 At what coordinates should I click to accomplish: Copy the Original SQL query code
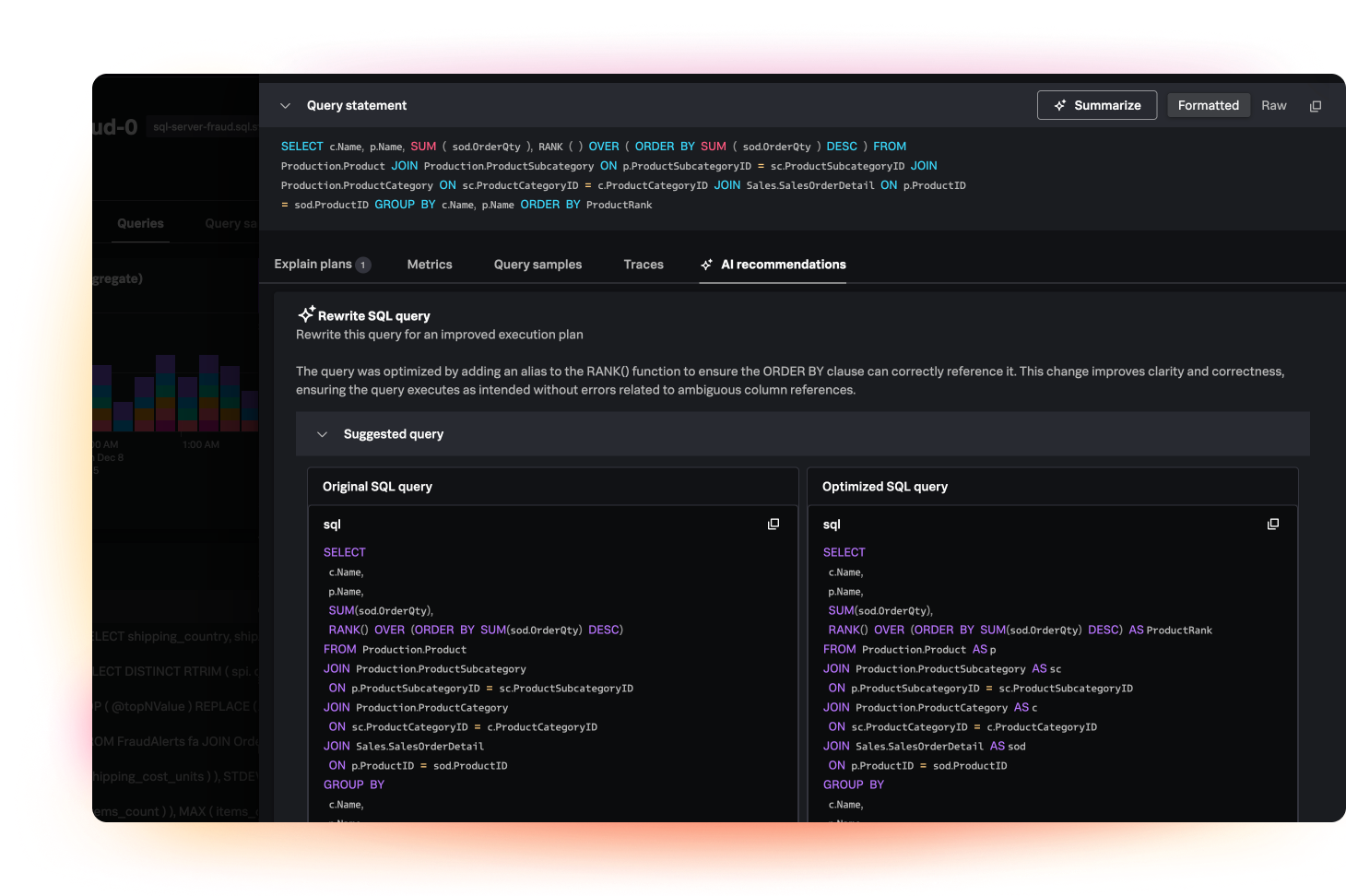coord(773,524)
